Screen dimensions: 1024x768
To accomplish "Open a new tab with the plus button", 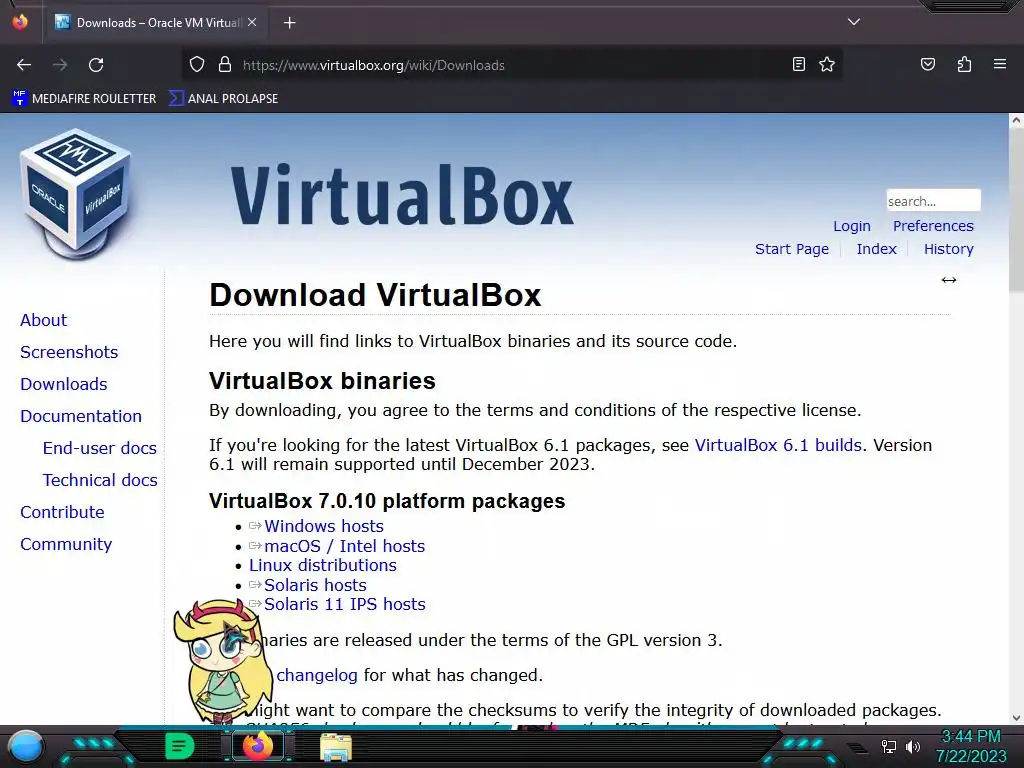I will coord(289,23).
